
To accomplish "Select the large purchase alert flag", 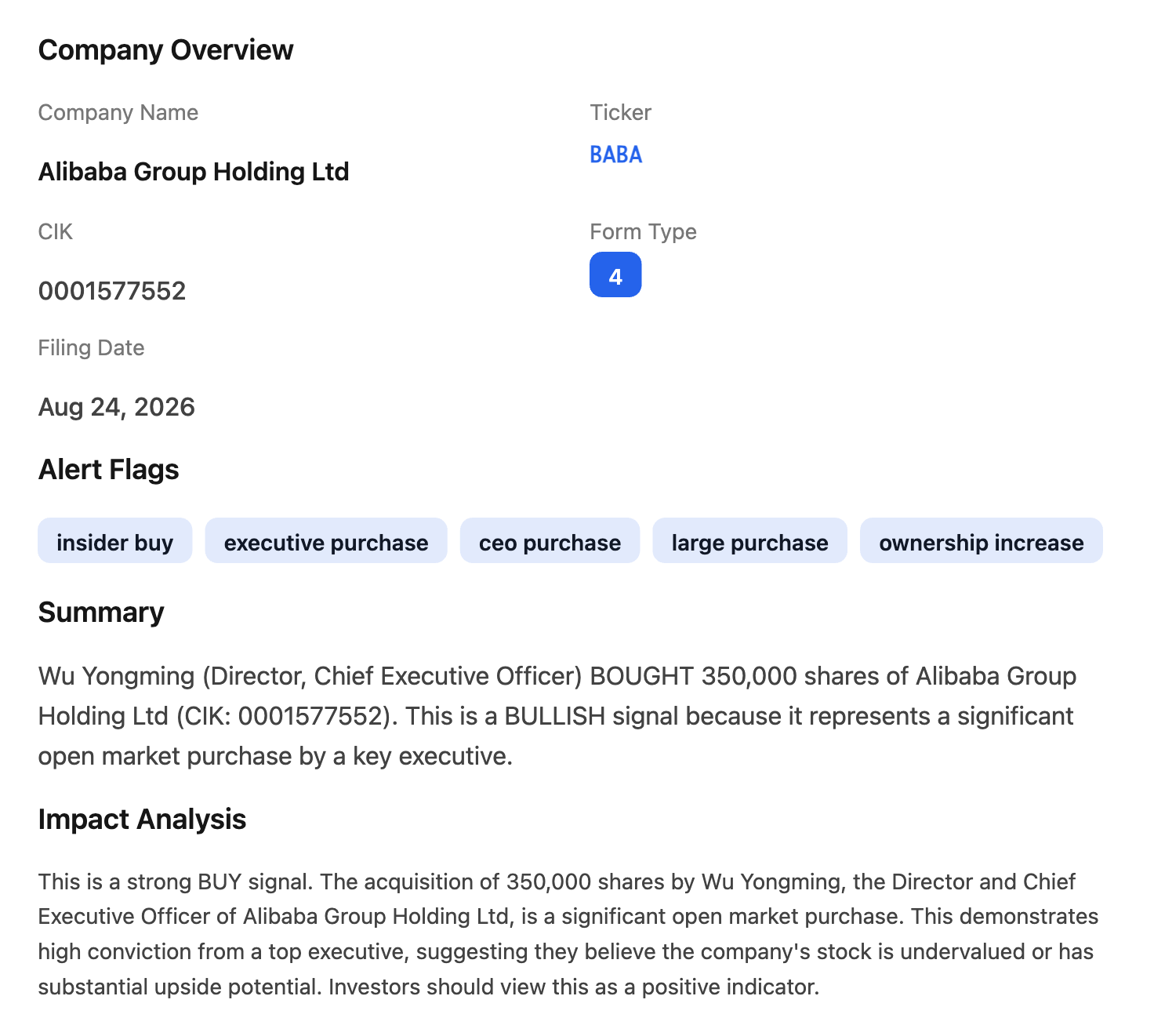I will tap(749, 541).
